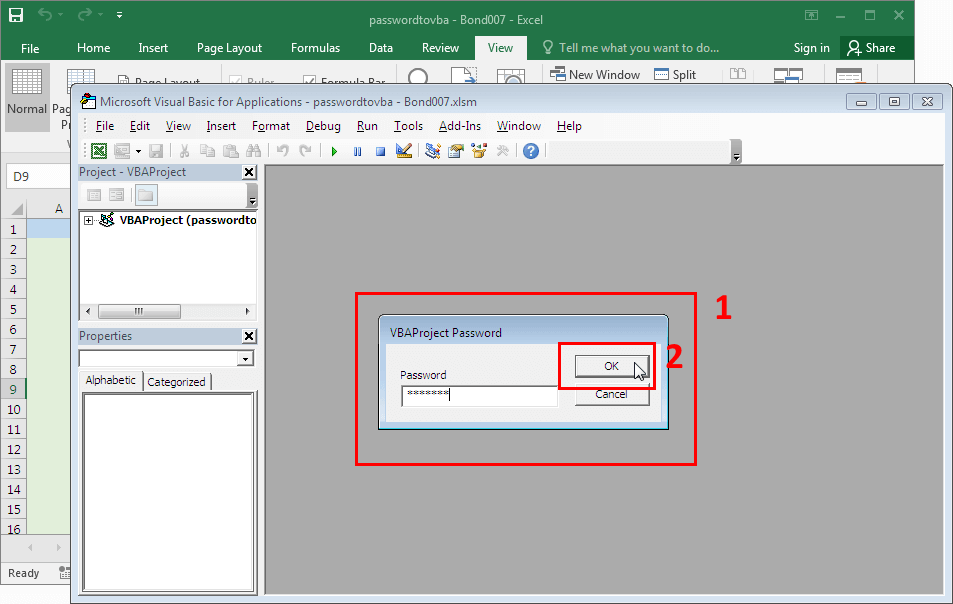Click the VBA Help question mark icon
Image resolution: width=953 pixels, height=604 pixels.
click(529, 150)
